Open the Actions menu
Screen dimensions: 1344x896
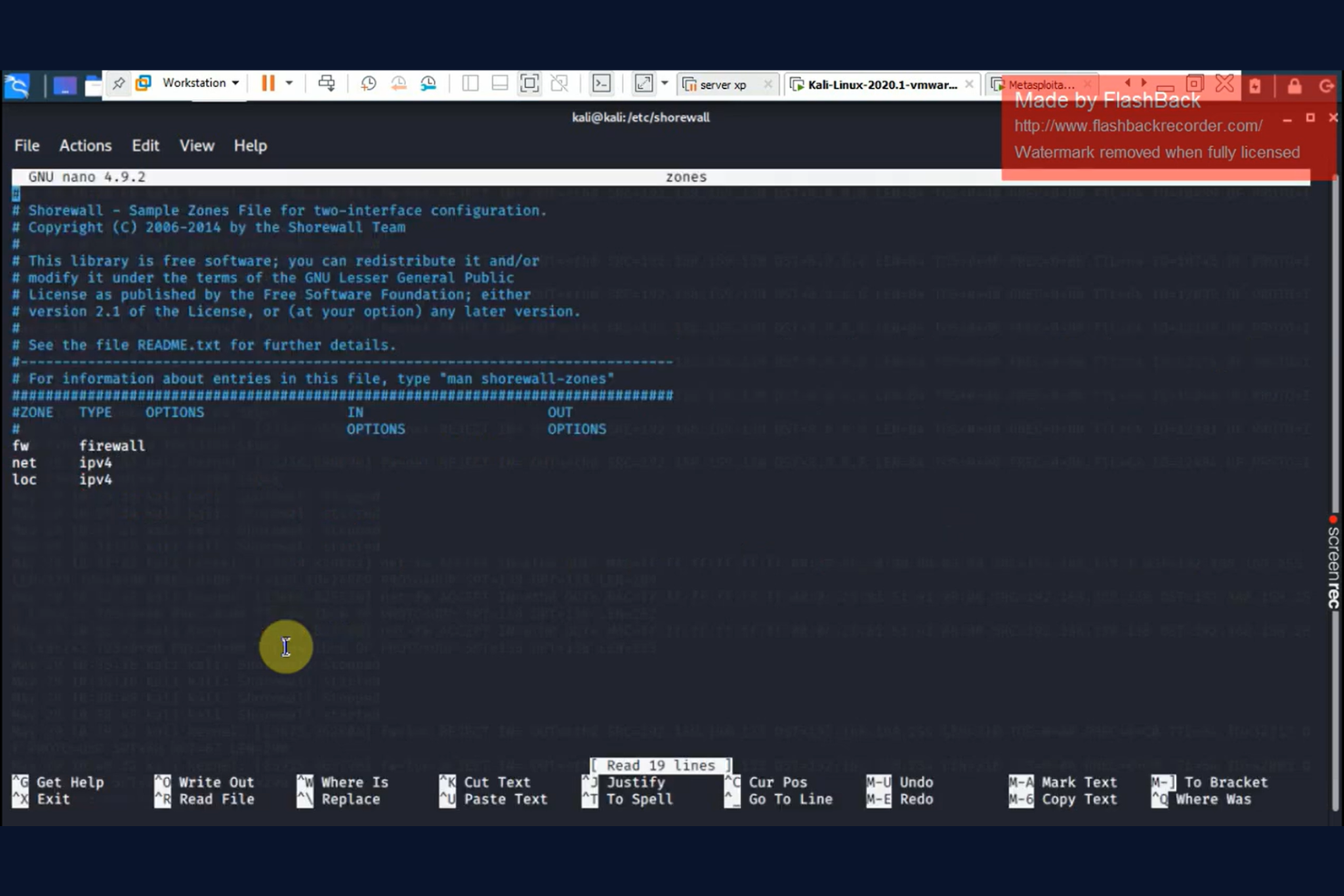(x=84, y=145)
